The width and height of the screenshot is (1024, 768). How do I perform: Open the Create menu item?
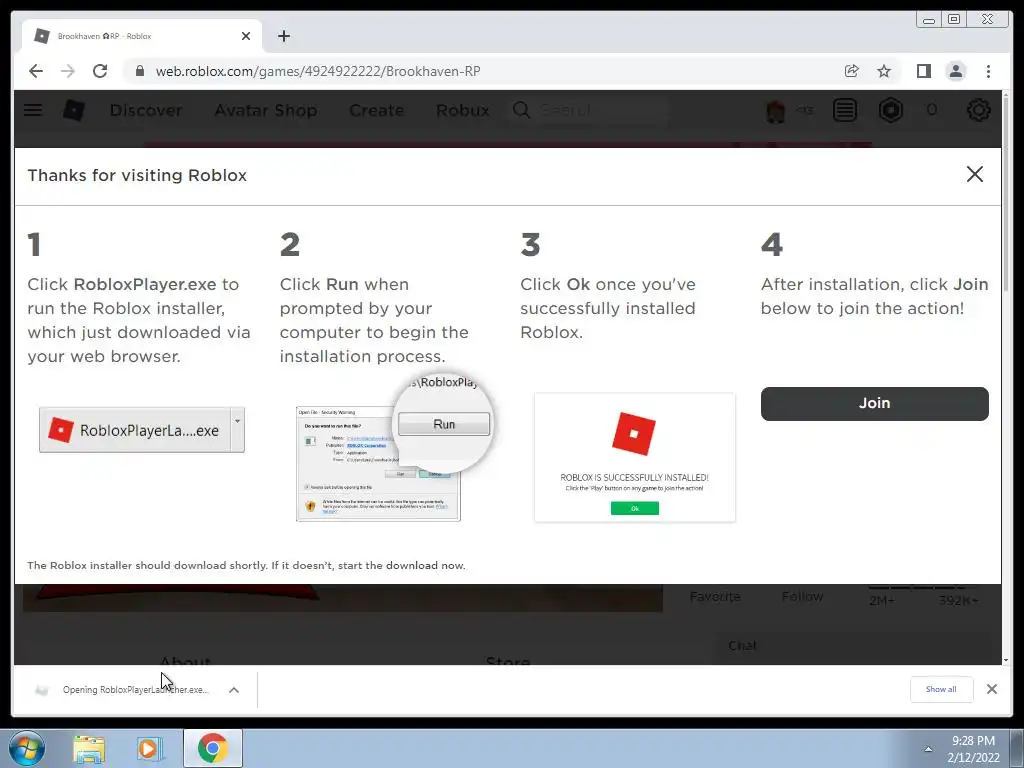pos(376,110)
